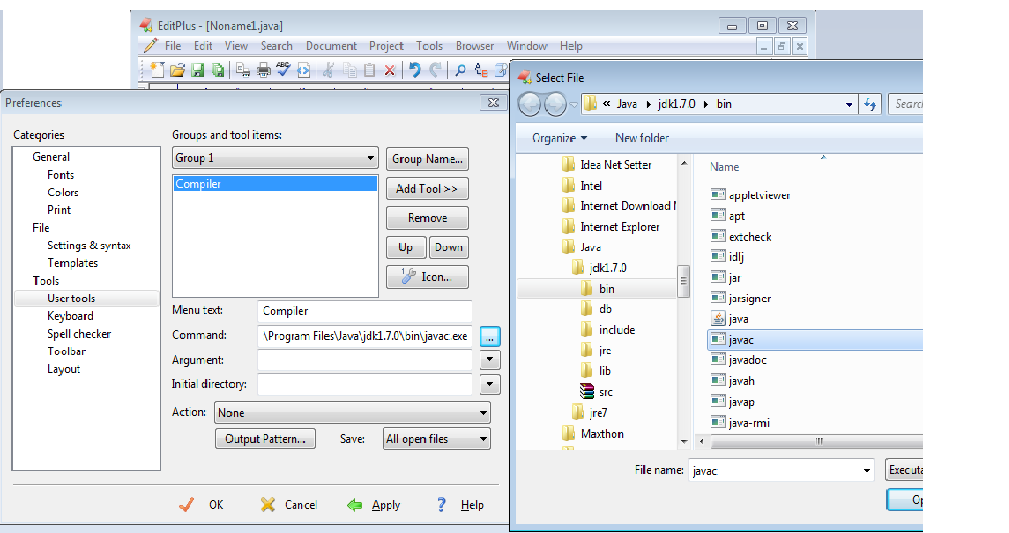Image resolution: width=1009 pixels, height=533 pixels.
Task: Click Refresh icon beside address bar
Action: tap(870, 104)
